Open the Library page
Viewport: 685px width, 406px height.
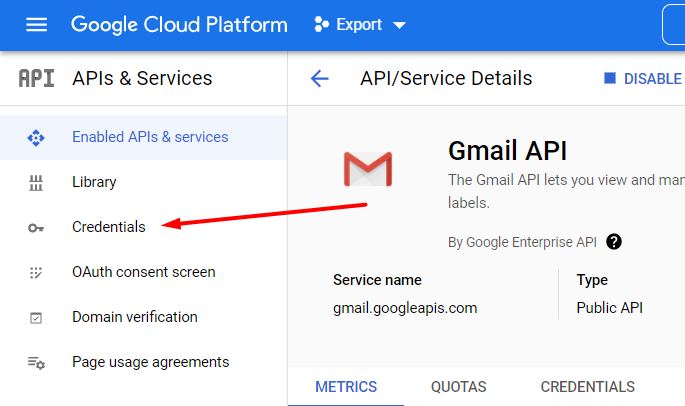click(x=144, y=182)
